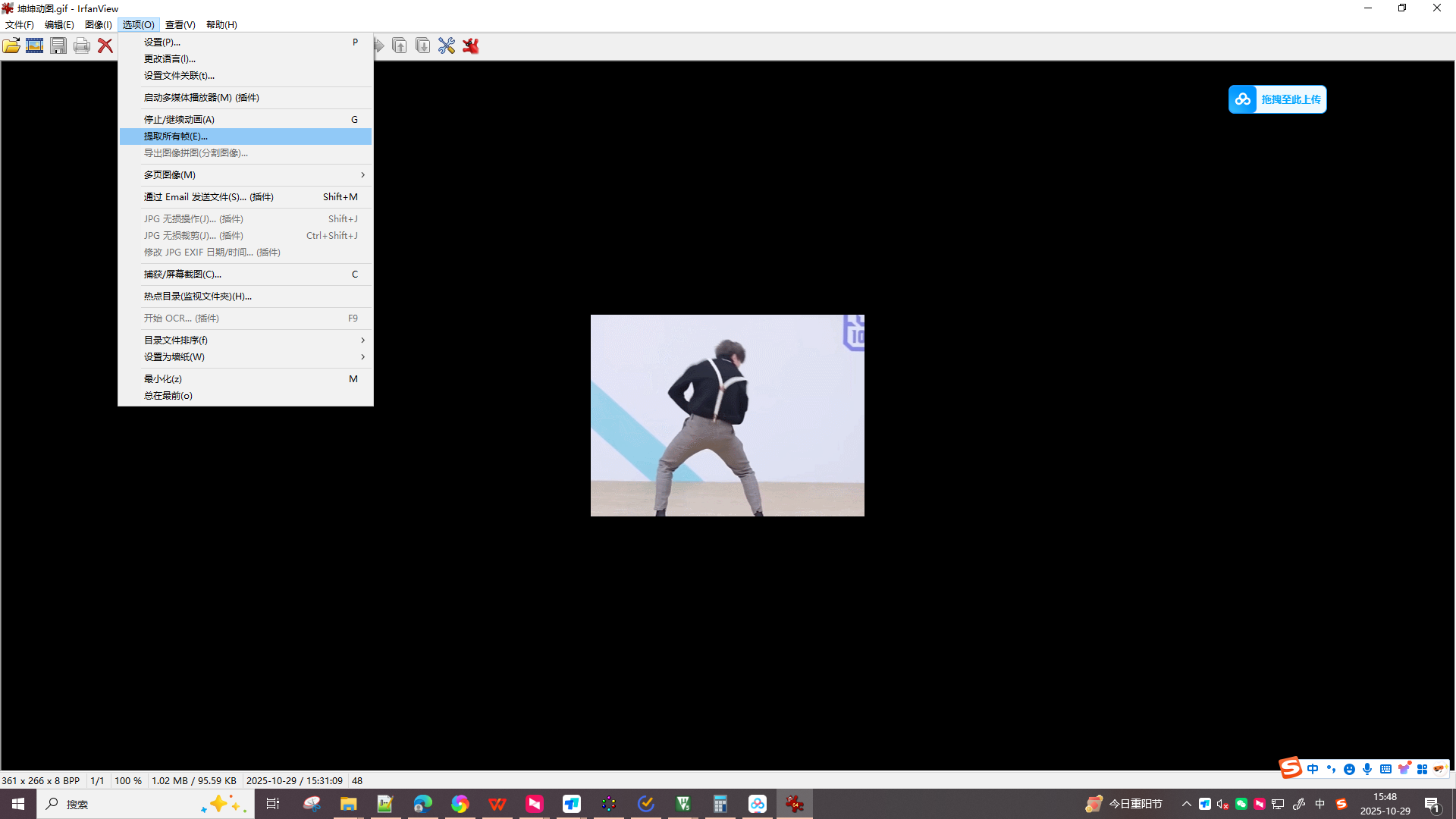Screen dimensions: 1456x819
Task: Click the Print toolbar icon
Action: [82, 45]
